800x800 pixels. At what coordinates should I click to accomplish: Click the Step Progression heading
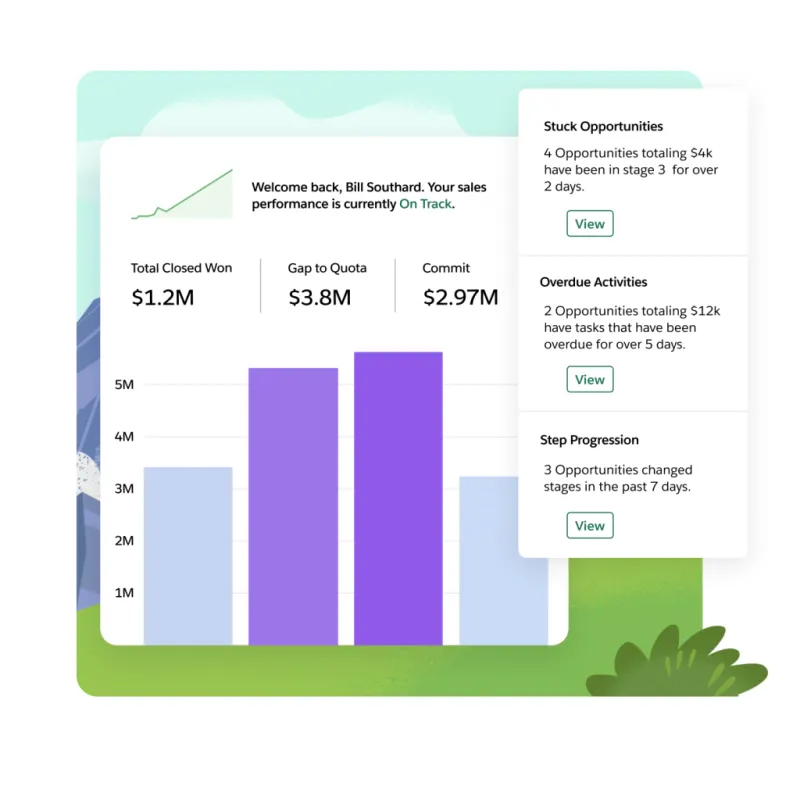[x=589, y=440]
